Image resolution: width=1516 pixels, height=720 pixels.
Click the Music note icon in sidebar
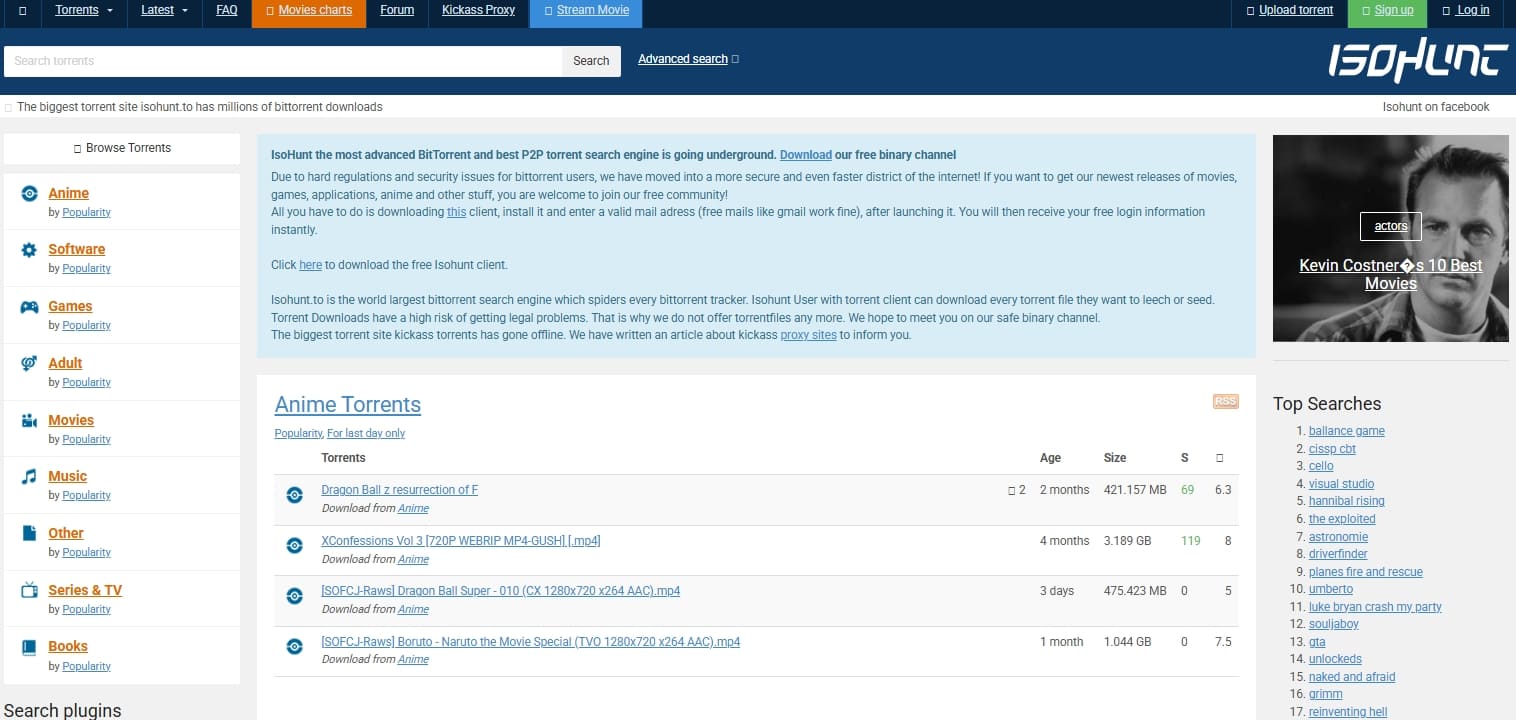(x=30, y=477)
